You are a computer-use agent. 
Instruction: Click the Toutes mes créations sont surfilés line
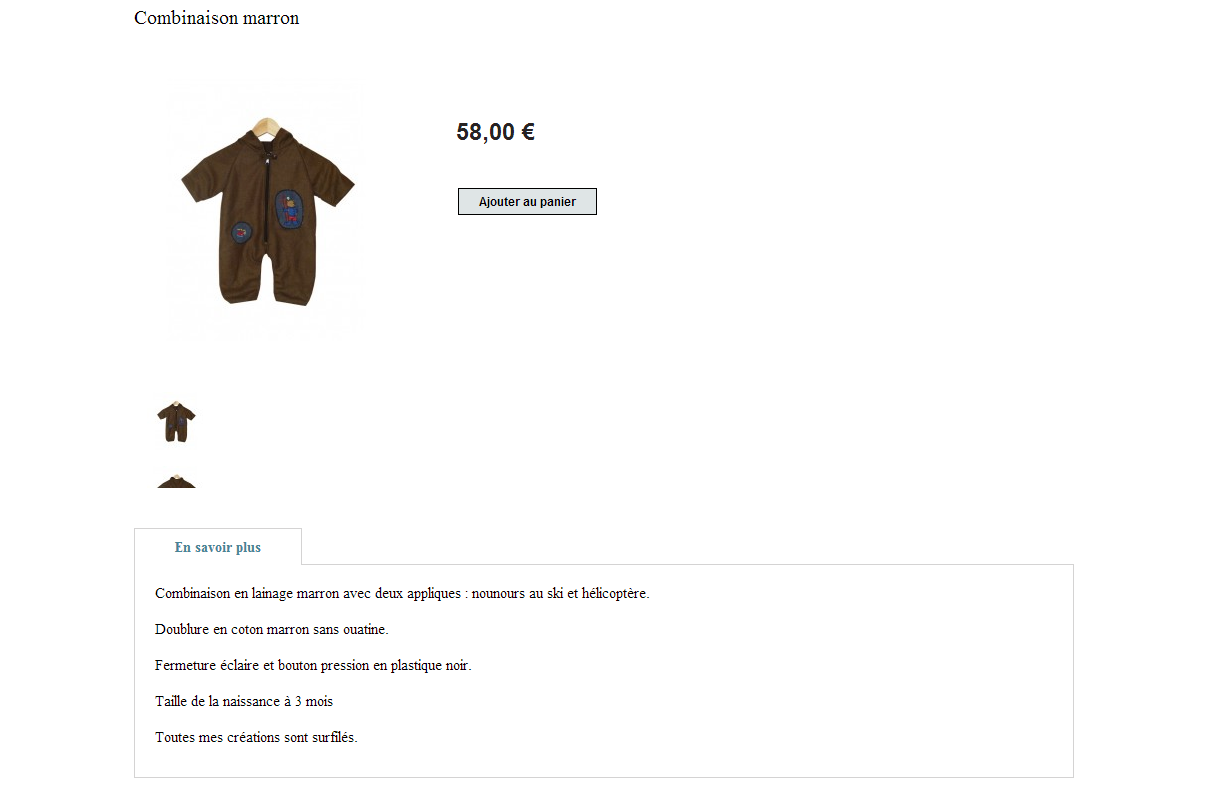click(x=256, y=737)
